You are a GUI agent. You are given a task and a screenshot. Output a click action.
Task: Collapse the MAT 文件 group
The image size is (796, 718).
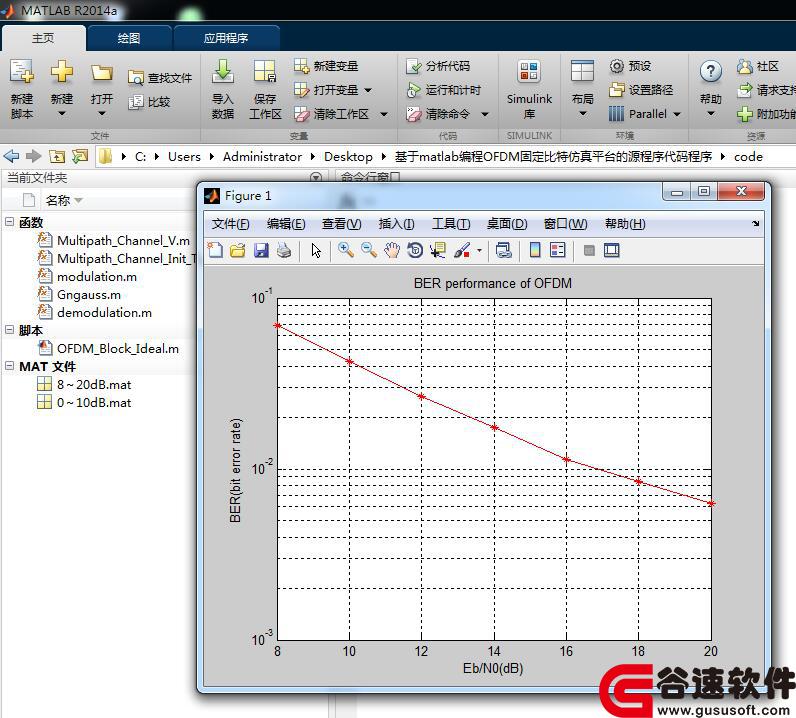pos(9,366)
